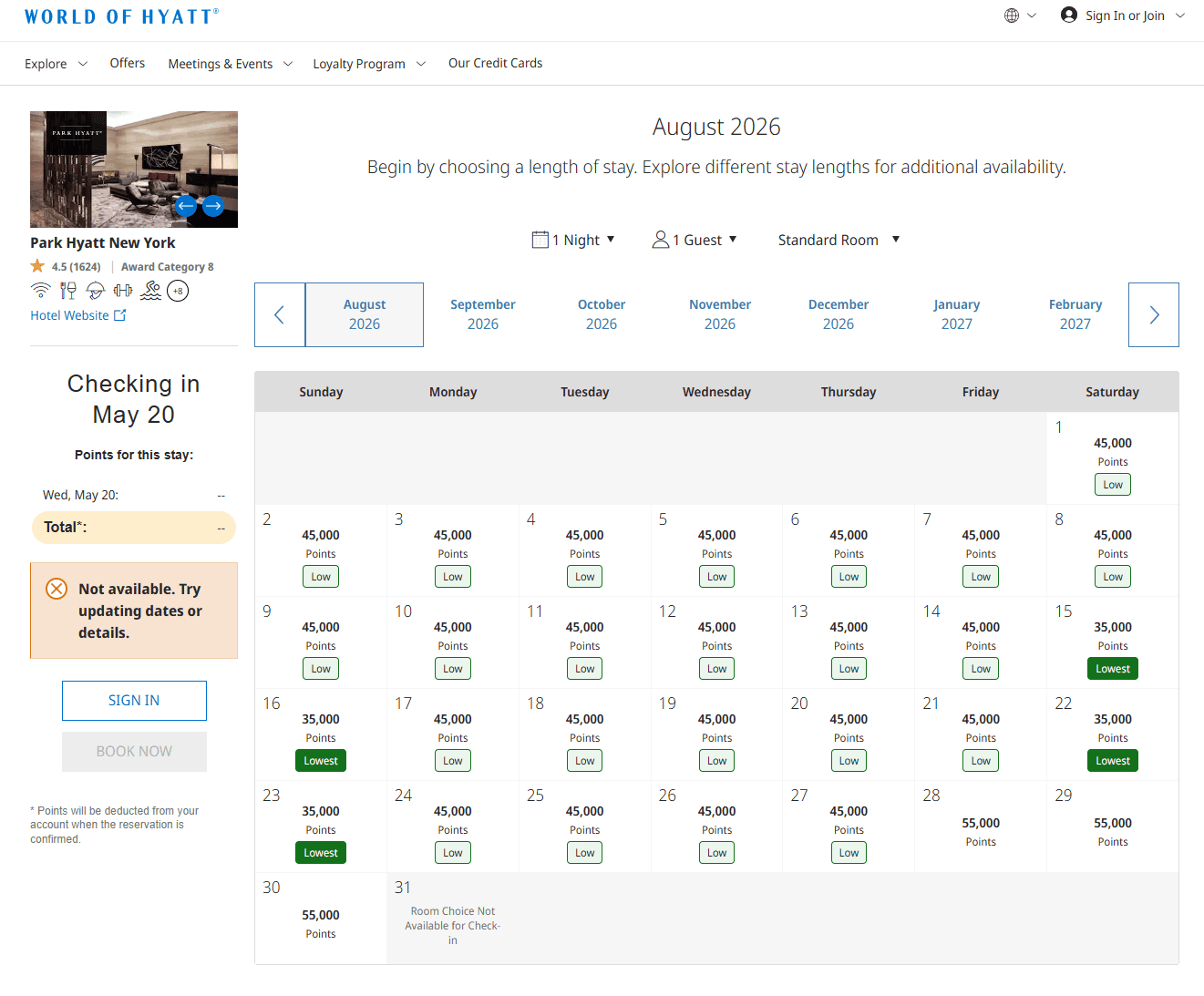Image resolution: width=1204 pixels, height=996 pixels.
Task: Open the Offers menu item
Action: (x=128, y=63)
